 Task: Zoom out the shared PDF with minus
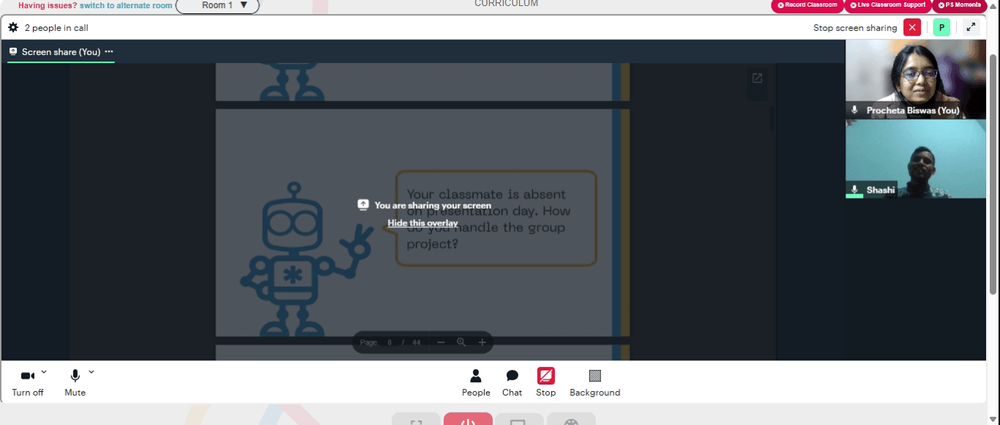441,342
